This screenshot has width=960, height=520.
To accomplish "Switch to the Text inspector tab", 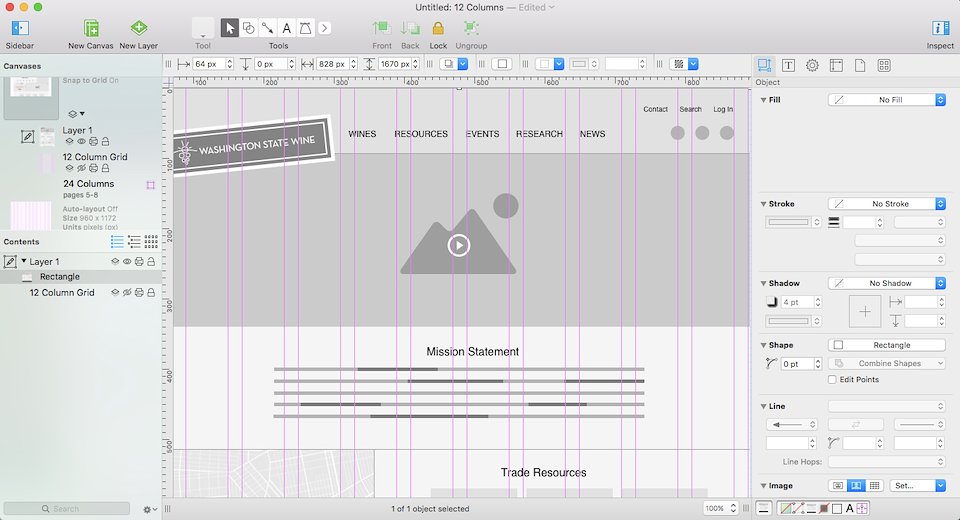I will point(788,65).
